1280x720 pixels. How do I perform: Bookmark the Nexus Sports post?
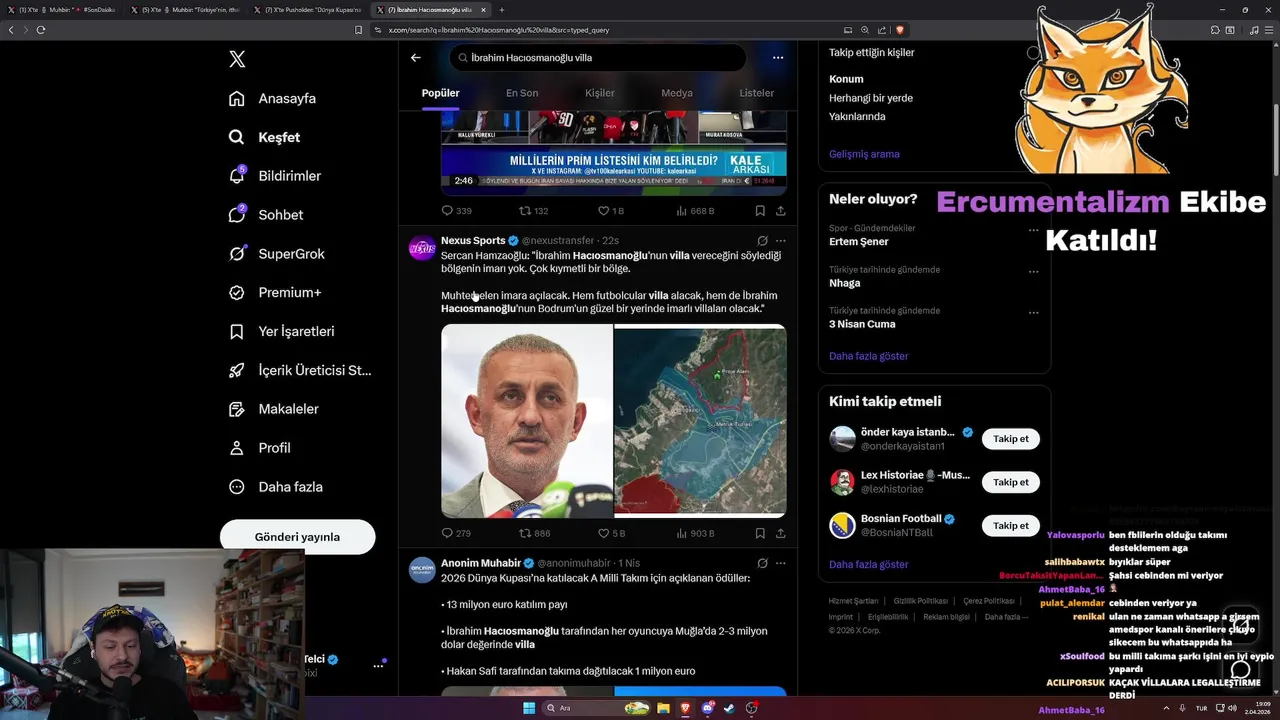760,534
